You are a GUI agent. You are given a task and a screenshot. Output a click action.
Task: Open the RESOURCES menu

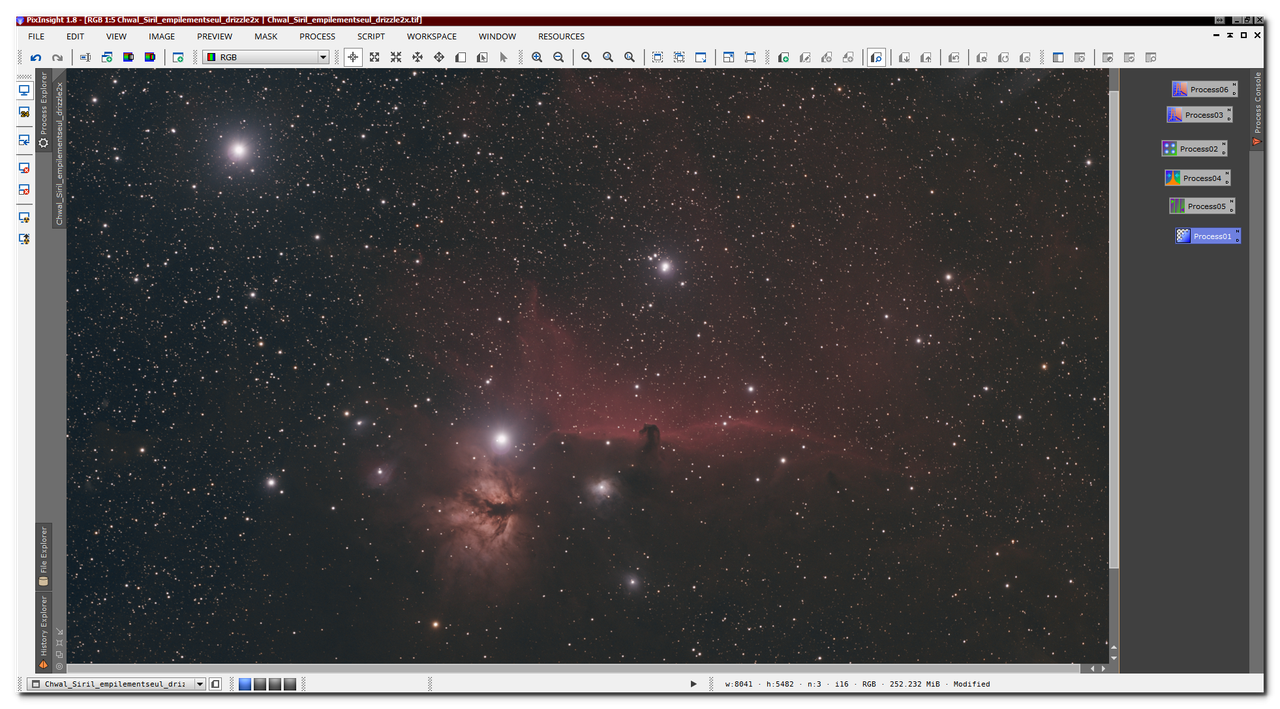pos(561,36)
